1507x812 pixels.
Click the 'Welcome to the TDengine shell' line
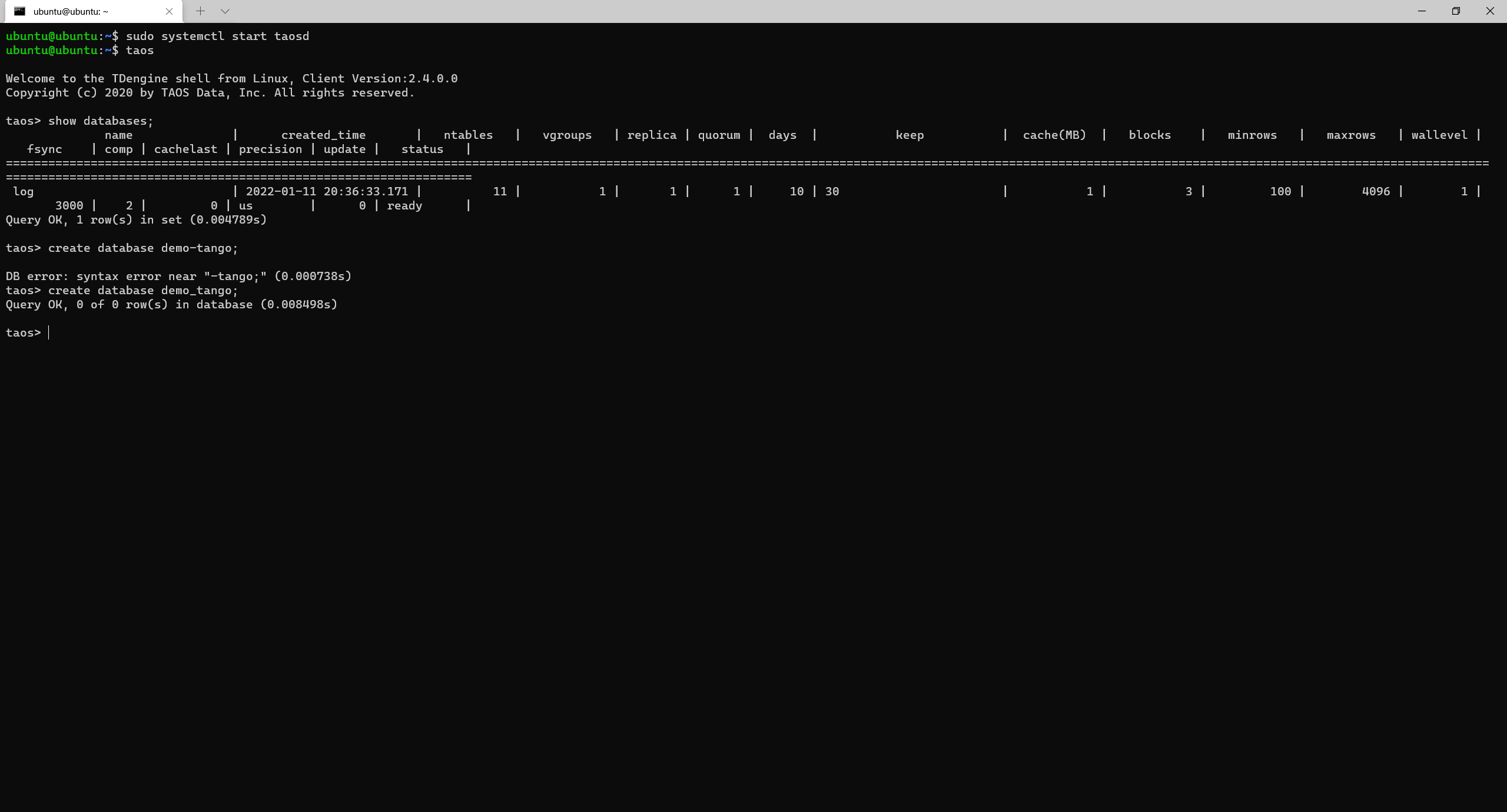pyautogui.click(x=231, y=79)
